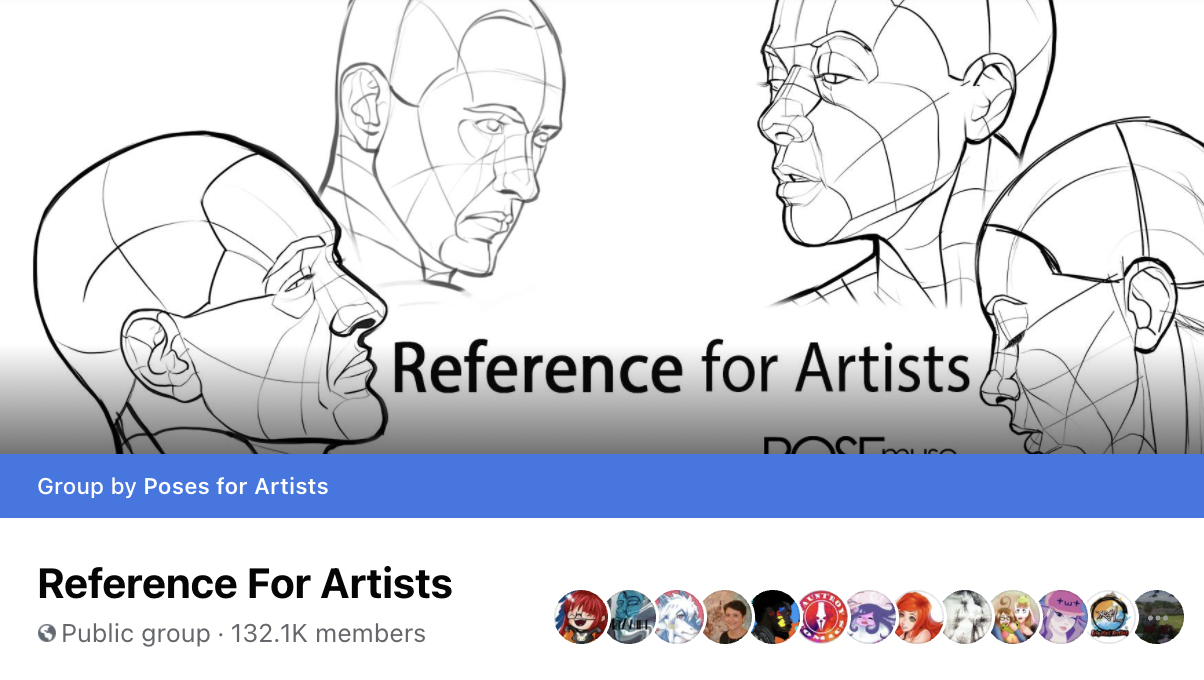The image size is (1204, 680).
Task: Open the dark silhouette with colorful face avatar
Action: [774, 616]
